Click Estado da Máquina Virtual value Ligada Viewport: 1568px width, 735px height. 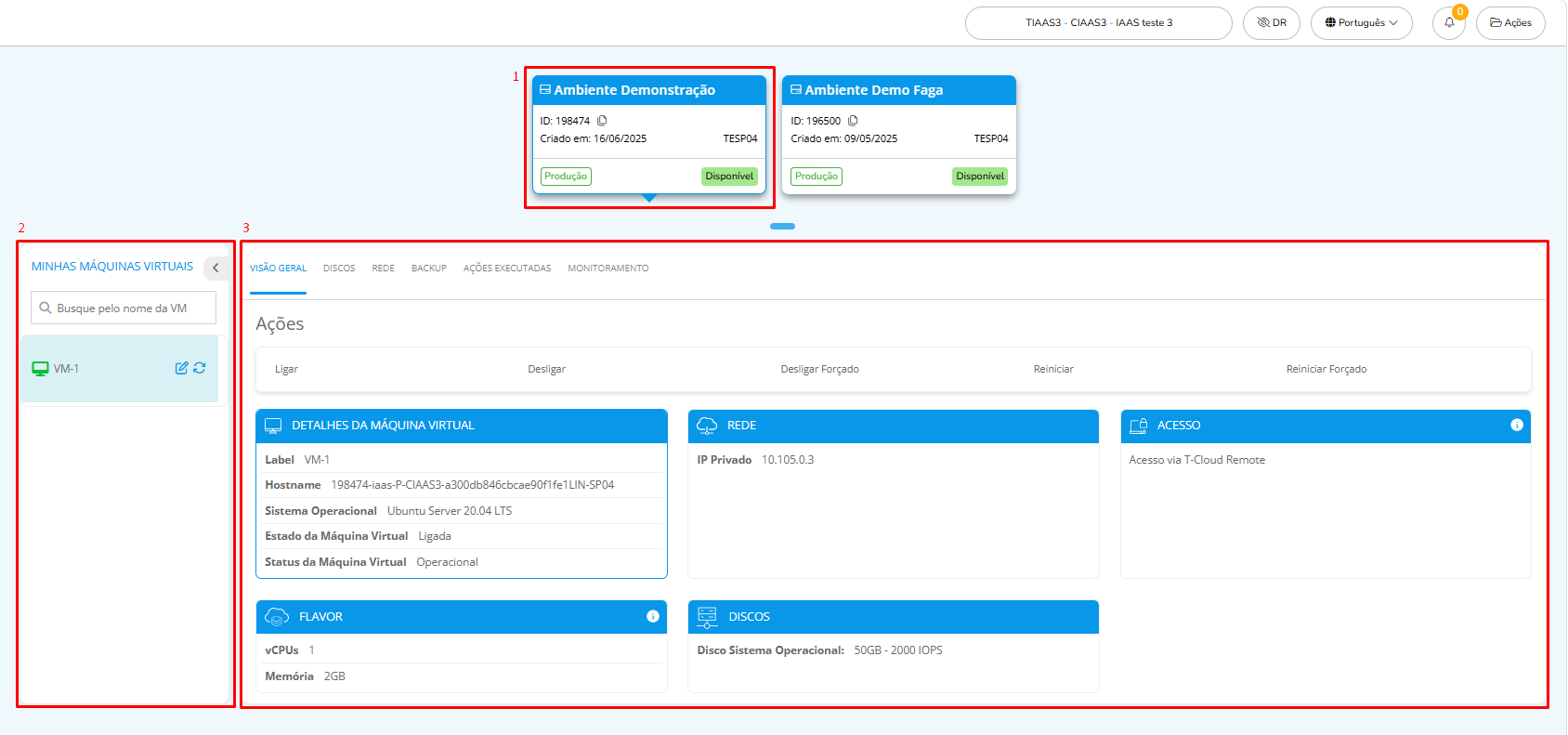(x=435, y=536)
